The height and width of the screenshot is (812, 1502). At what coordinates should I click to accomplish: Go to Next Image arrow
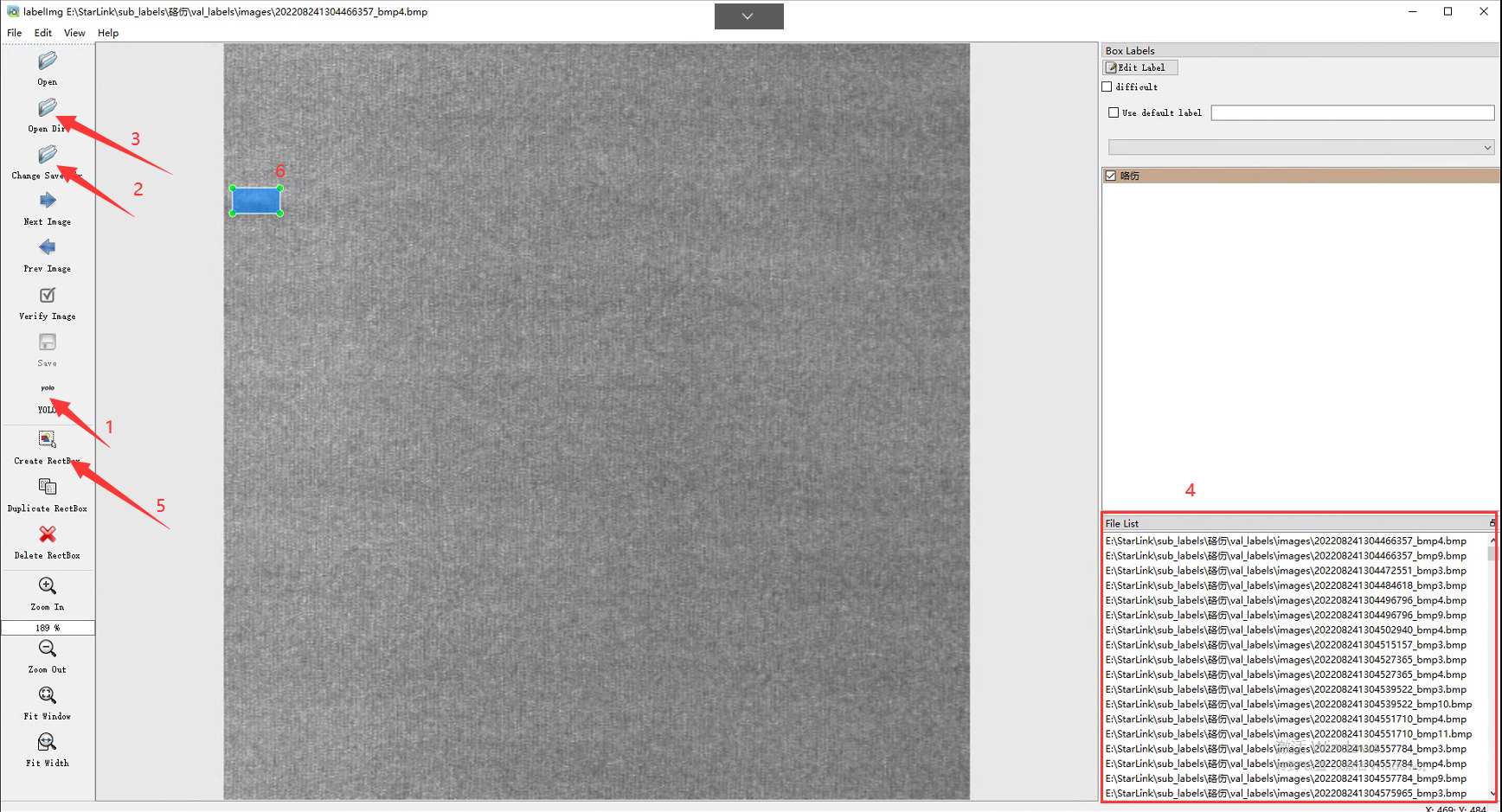(48, 201)
